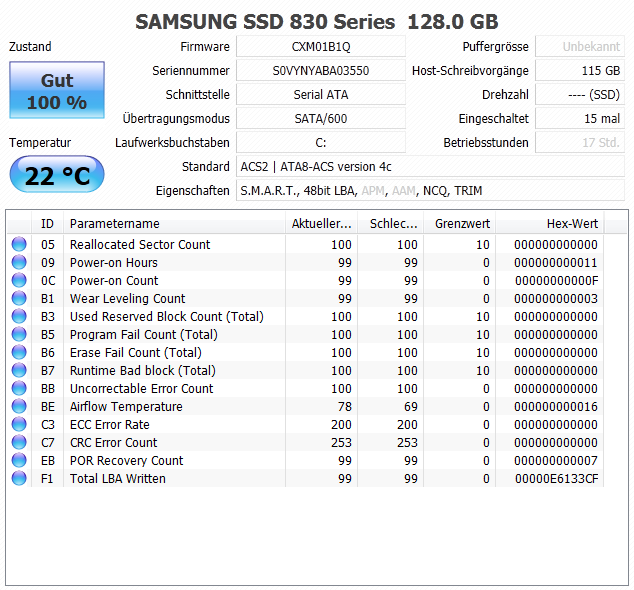The height and width of the screenshot is (590, 634).
Task: Select the ECC Error Rate parameter name
Action: (x=110, y=424)
